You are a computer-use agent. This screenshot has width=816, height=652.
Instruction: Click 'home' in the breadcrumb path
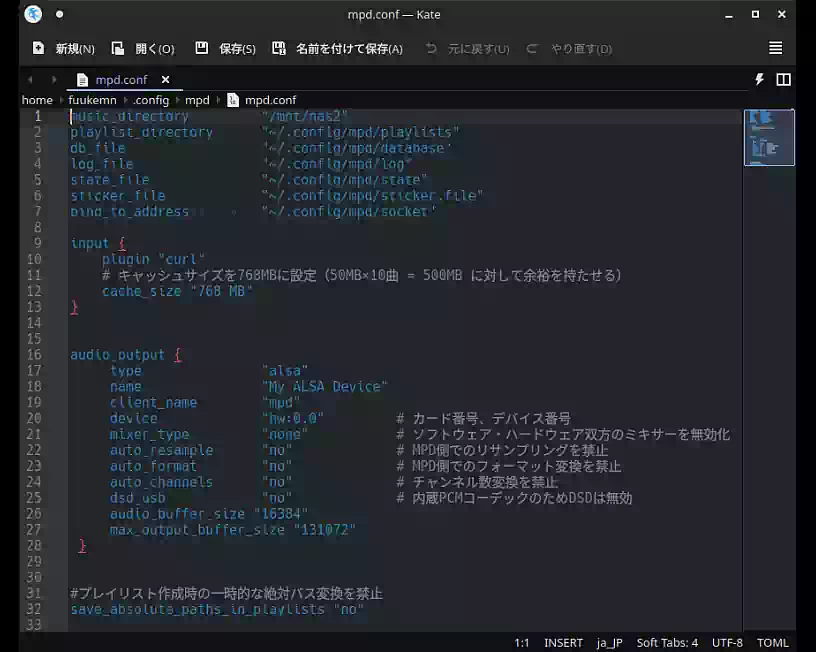point(37,100)
